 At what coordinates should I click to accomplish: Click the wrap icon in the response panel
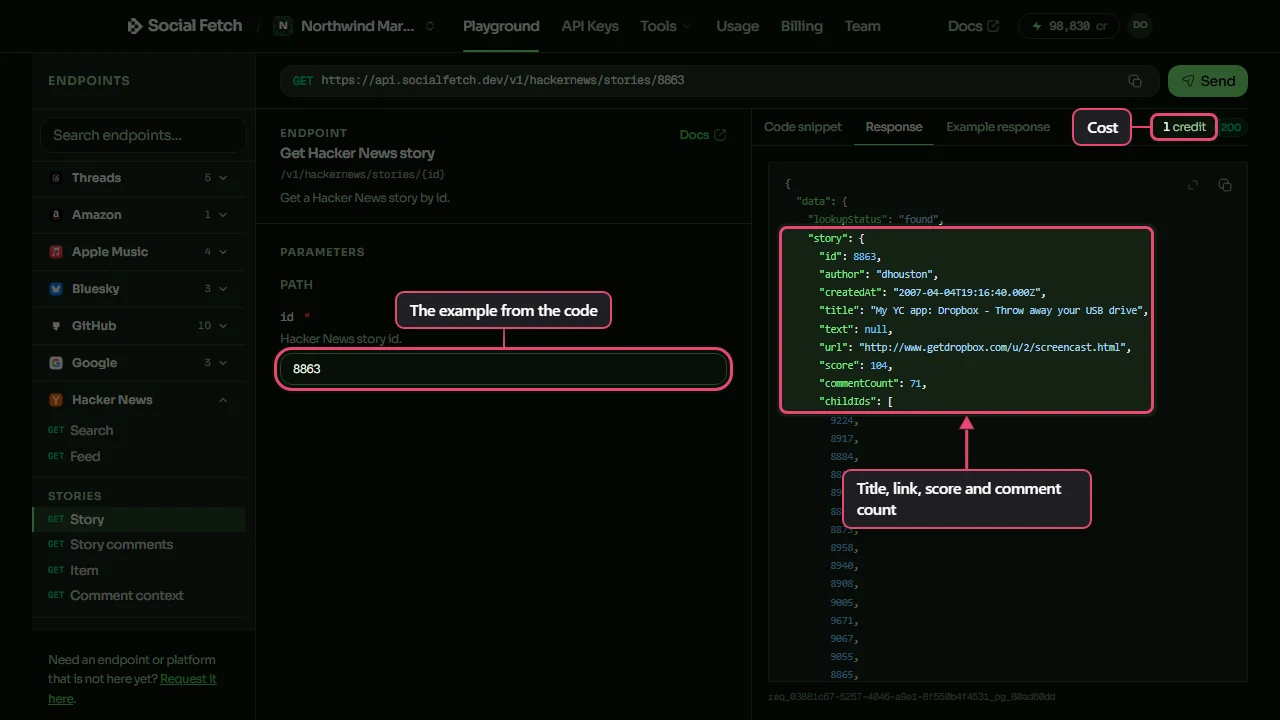1193,185
